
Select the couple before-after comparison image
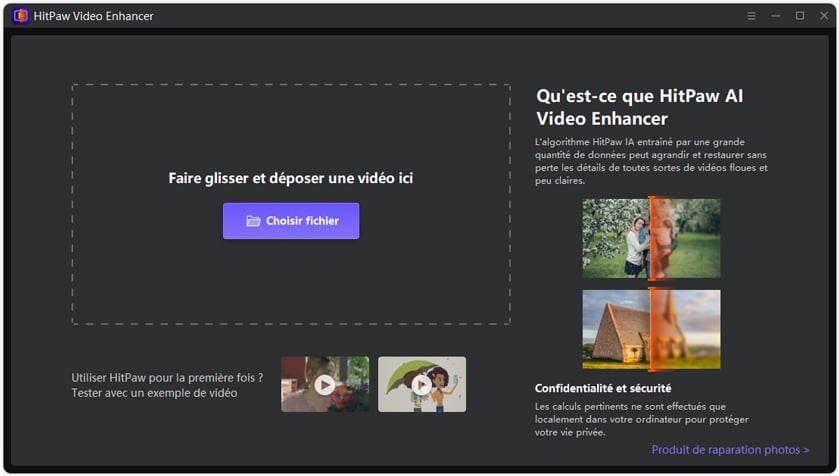[615, 238]
